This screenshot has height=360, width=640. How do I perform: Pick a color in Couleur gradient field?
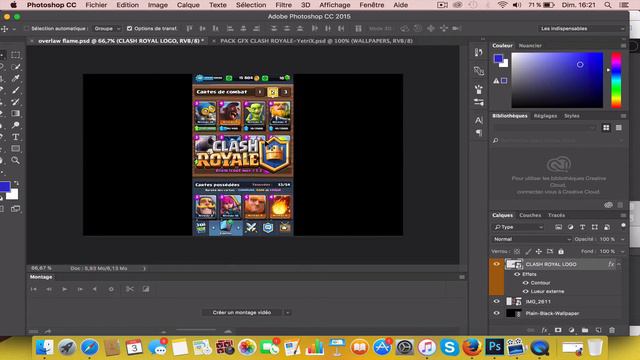pos(557,80)
